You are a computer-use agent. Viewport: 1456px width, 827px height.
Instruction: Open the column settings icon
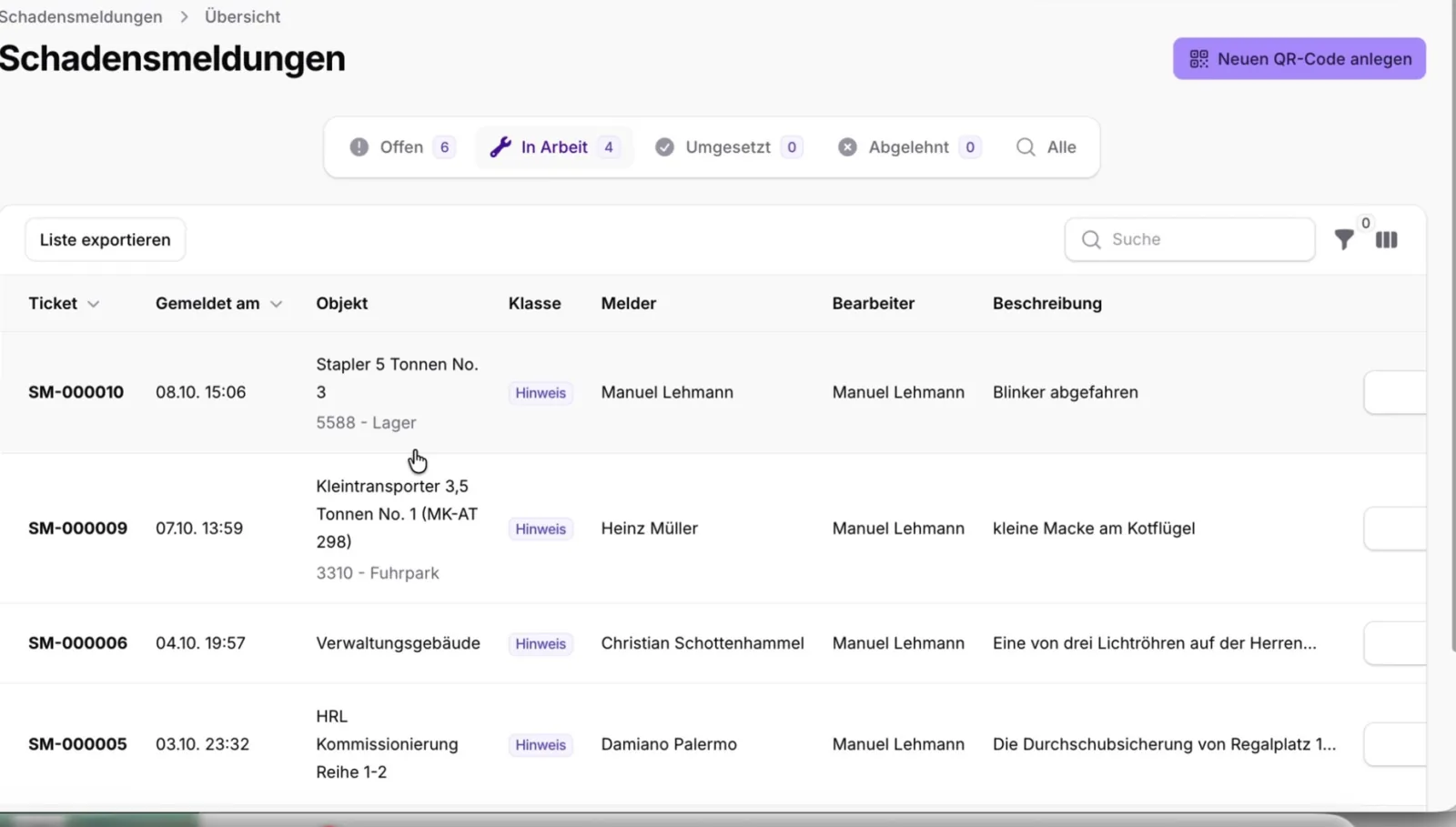click(1386, 240)
